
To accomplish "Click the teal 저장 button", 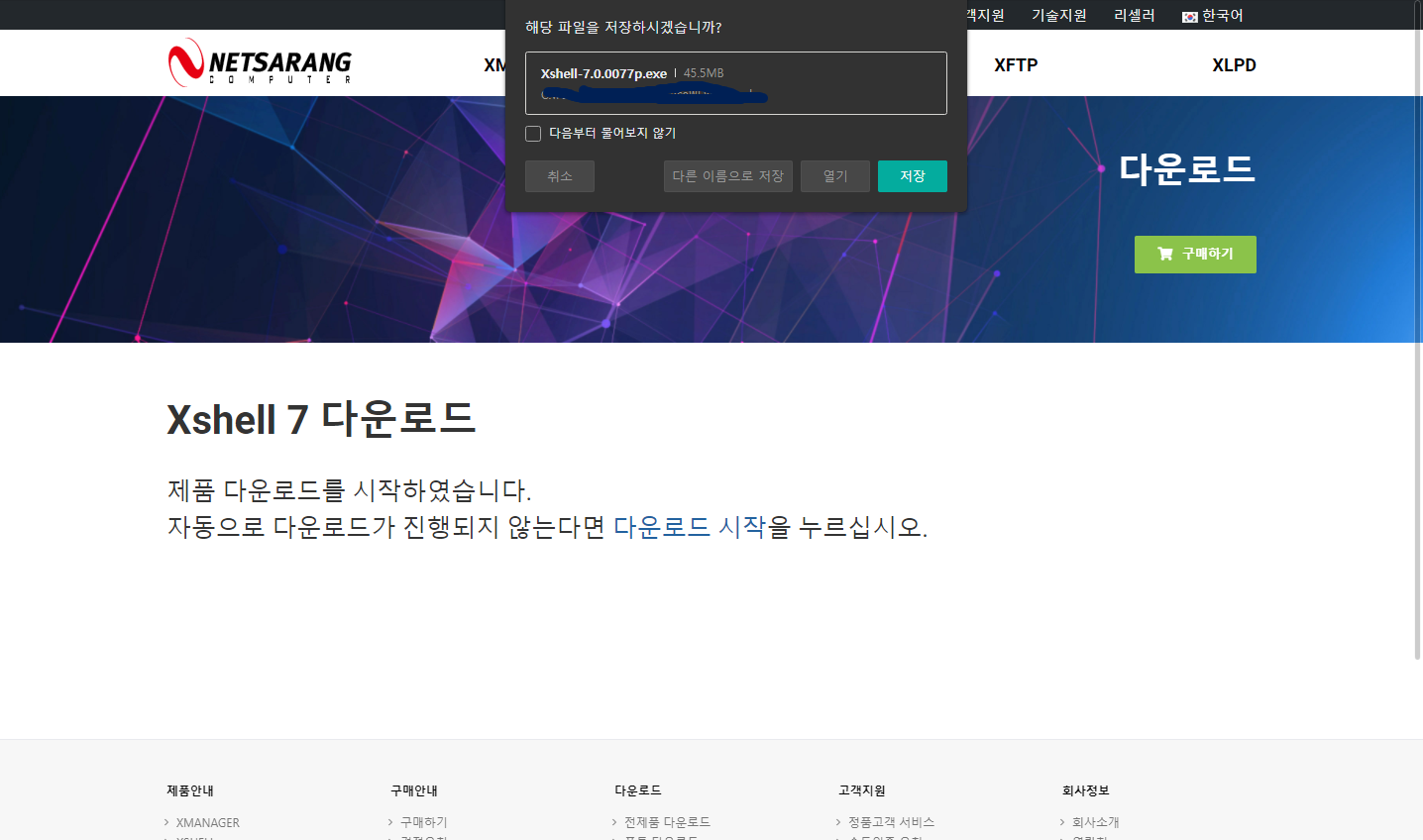I will pos(913,176).
